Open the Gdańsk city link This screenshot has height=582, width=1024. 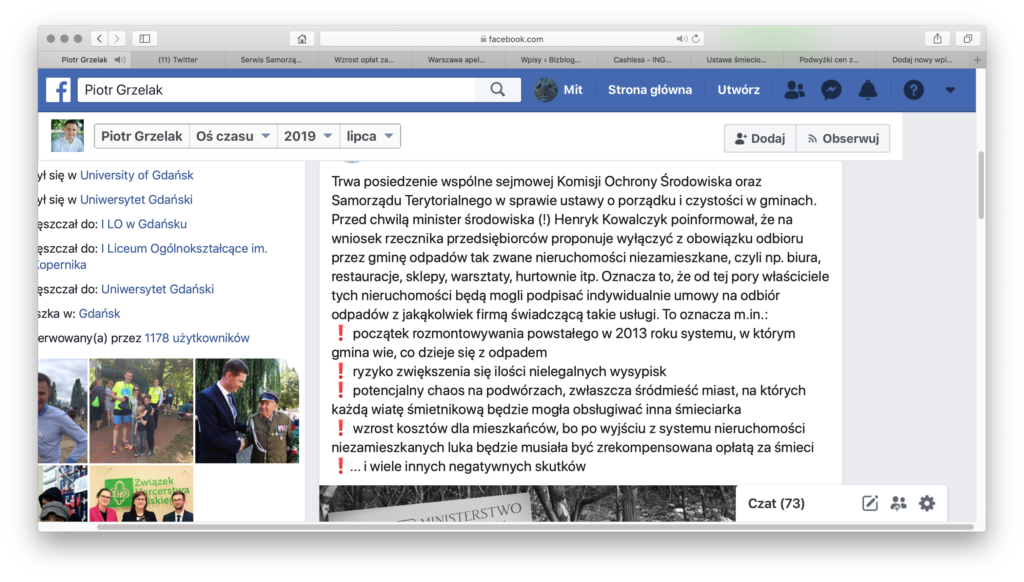(x=99, y=314)
